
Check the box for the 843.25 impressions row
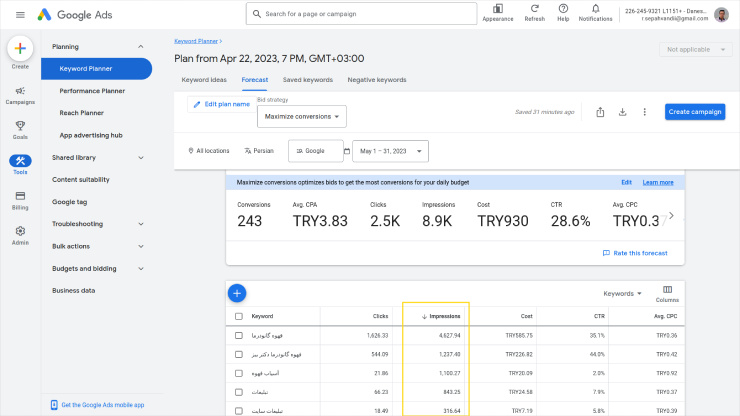pos(239,392)
